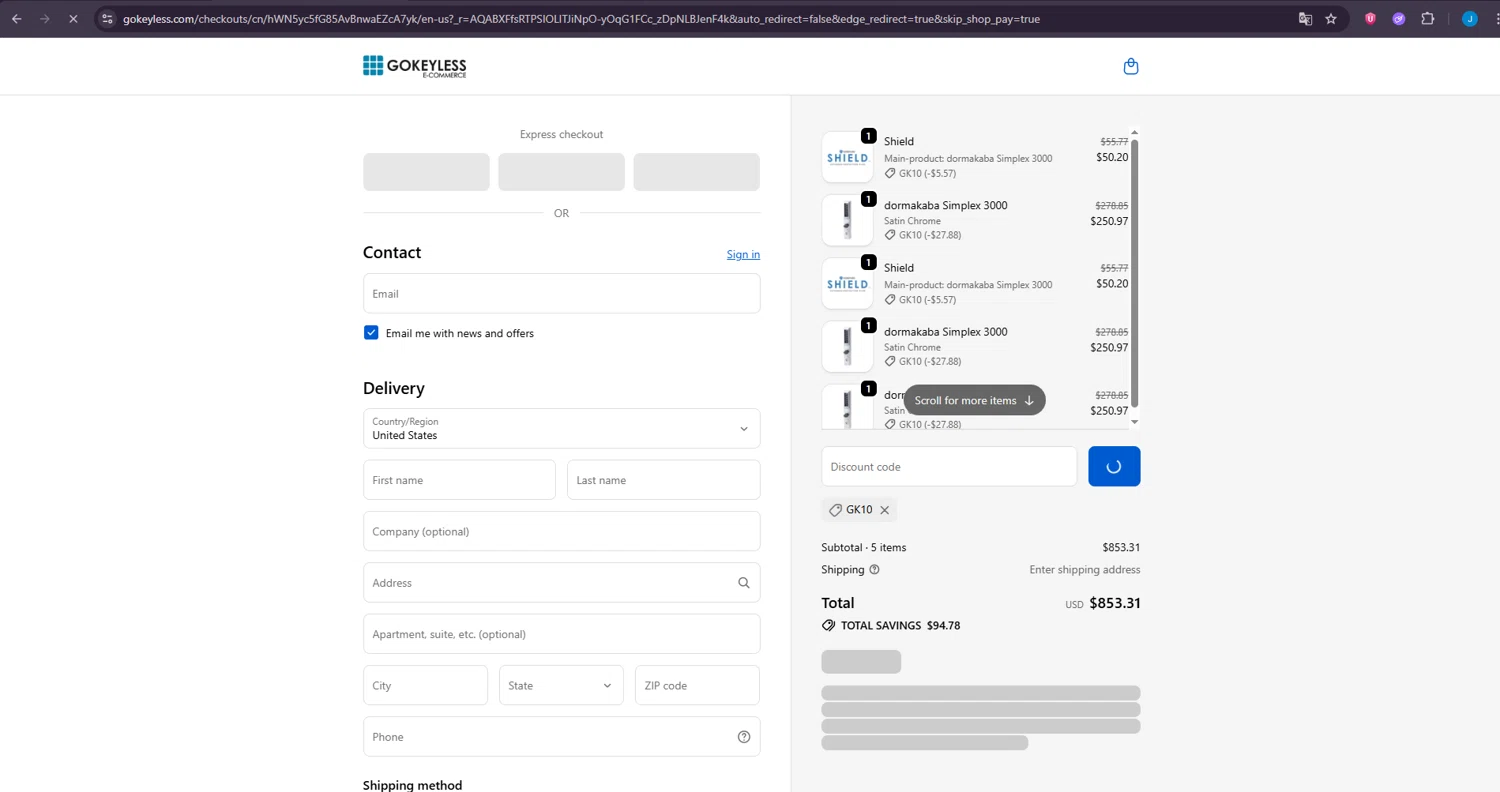
Task: Remove the GK10 discount code
Action: pyautogui.click(x=884, y=510)
